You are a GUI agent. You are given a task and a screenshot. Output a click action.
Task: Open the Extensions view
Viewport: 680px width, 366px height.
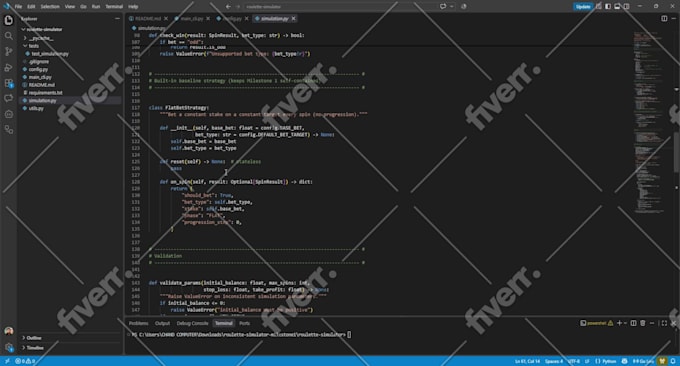click(x=9, y=83)
